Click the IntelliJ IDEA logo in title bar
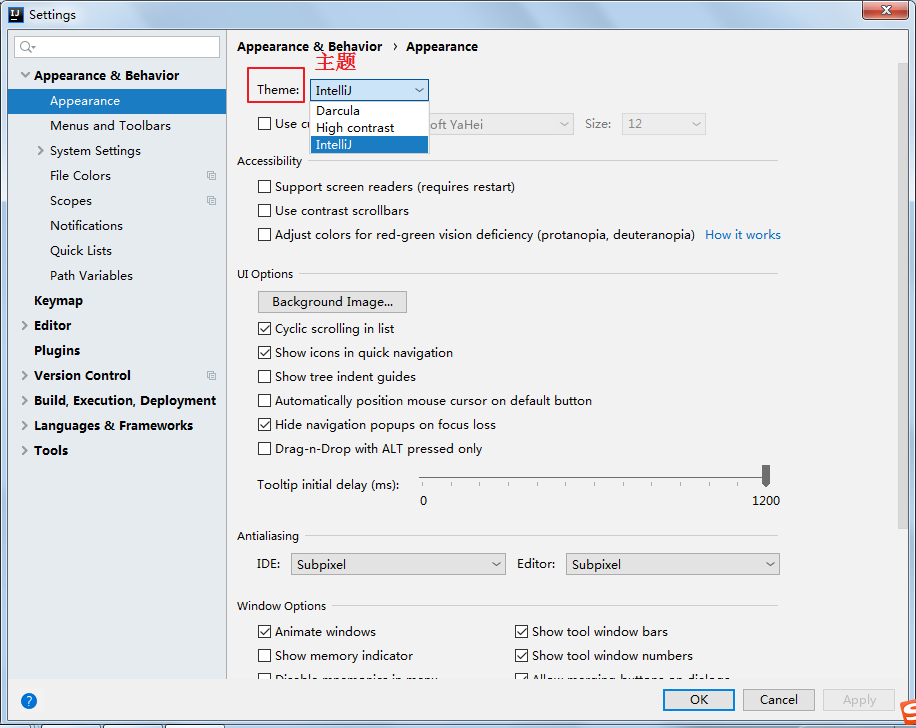916x728 pixels. [15, 14]
